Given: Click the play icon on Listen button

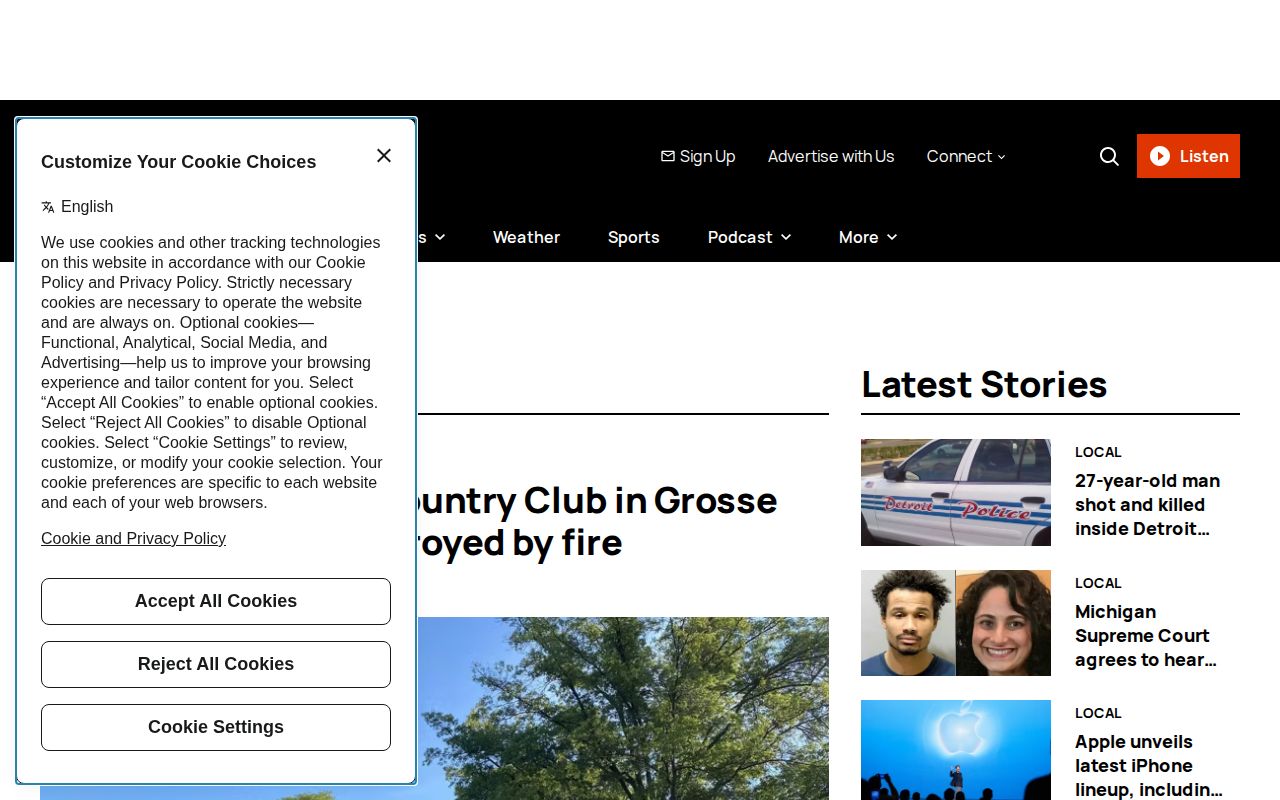Looking at the screenshot, I should click(x=1160, y=156).
